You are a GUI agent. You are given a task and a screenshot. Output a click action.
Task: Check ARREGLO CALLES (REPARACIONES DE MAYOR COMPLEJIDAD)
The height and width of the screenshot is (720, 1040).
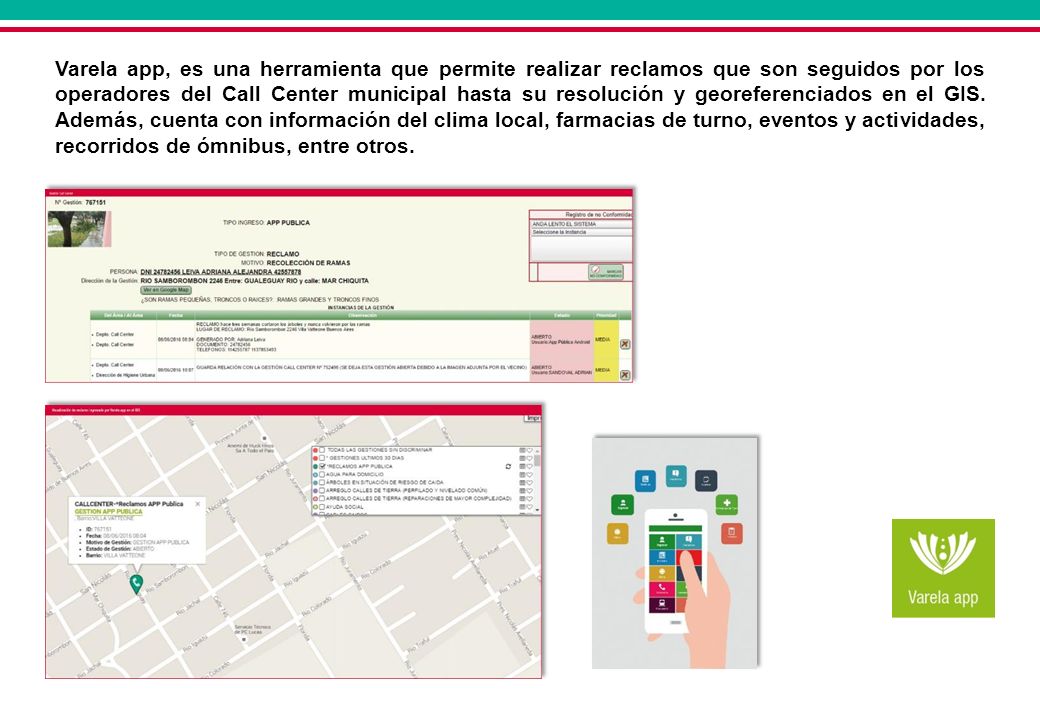(322, 499)
